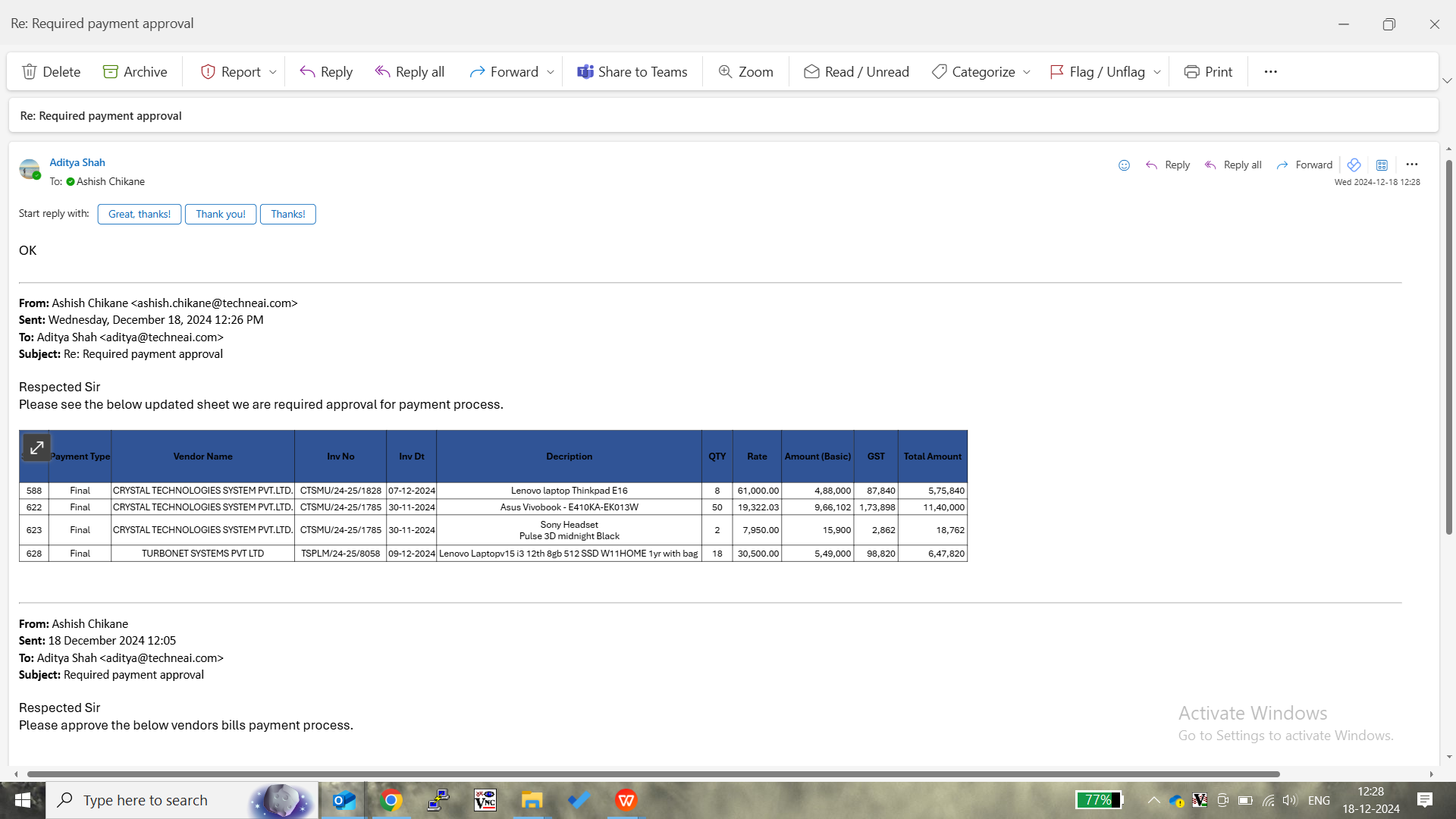This screenshot has height=819, width=1456.
Task: Insert suggested reply 'Great, thanks!'
Action: click(140, 214)
